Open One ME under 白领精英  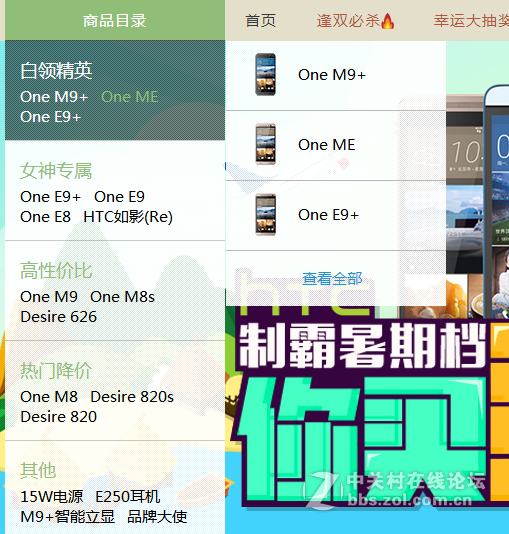(130, 97)
